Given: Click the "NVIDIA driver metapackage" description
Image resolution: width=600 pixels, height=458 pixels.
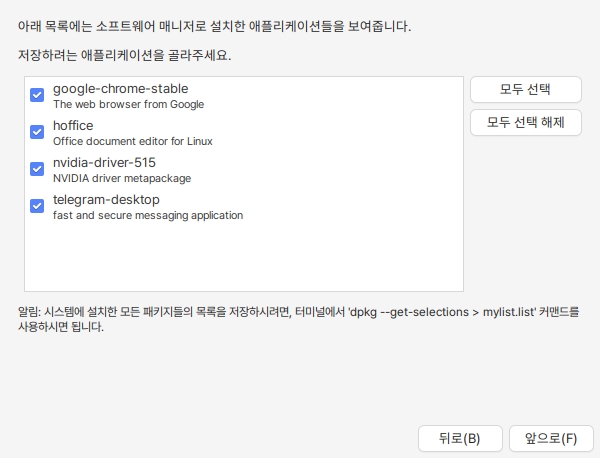Looking at the screenshot, I should [x=121, y=178].
